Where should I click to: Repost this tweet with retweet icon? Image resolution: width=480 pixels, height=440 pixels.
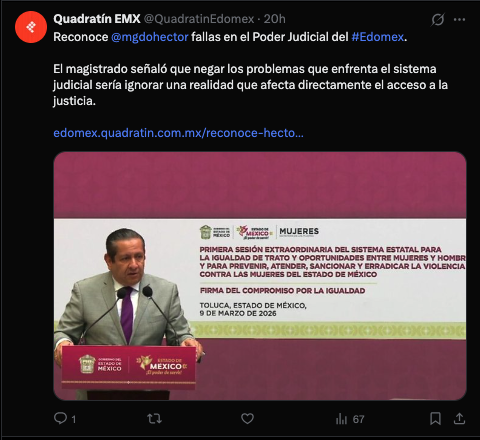tap(154, 418)
